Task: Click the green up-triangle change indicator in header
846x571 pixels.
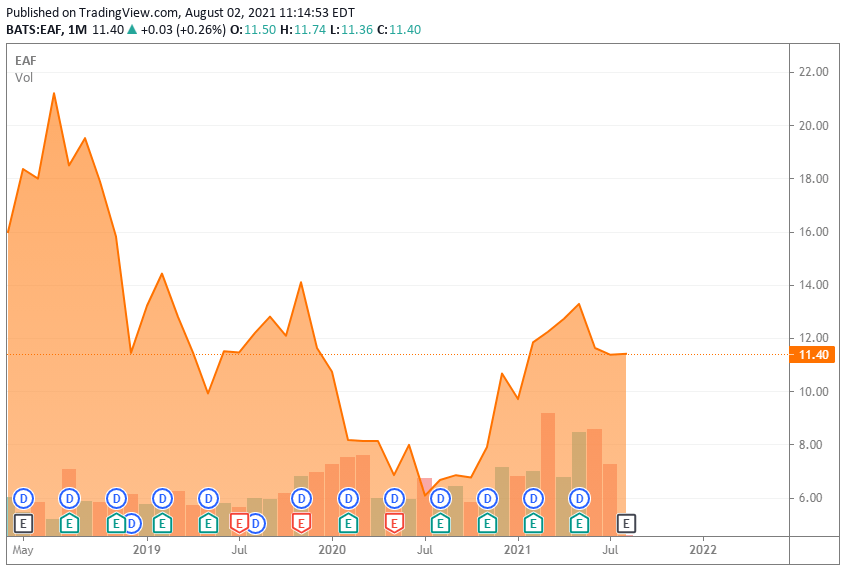Action: click(132, 30)
